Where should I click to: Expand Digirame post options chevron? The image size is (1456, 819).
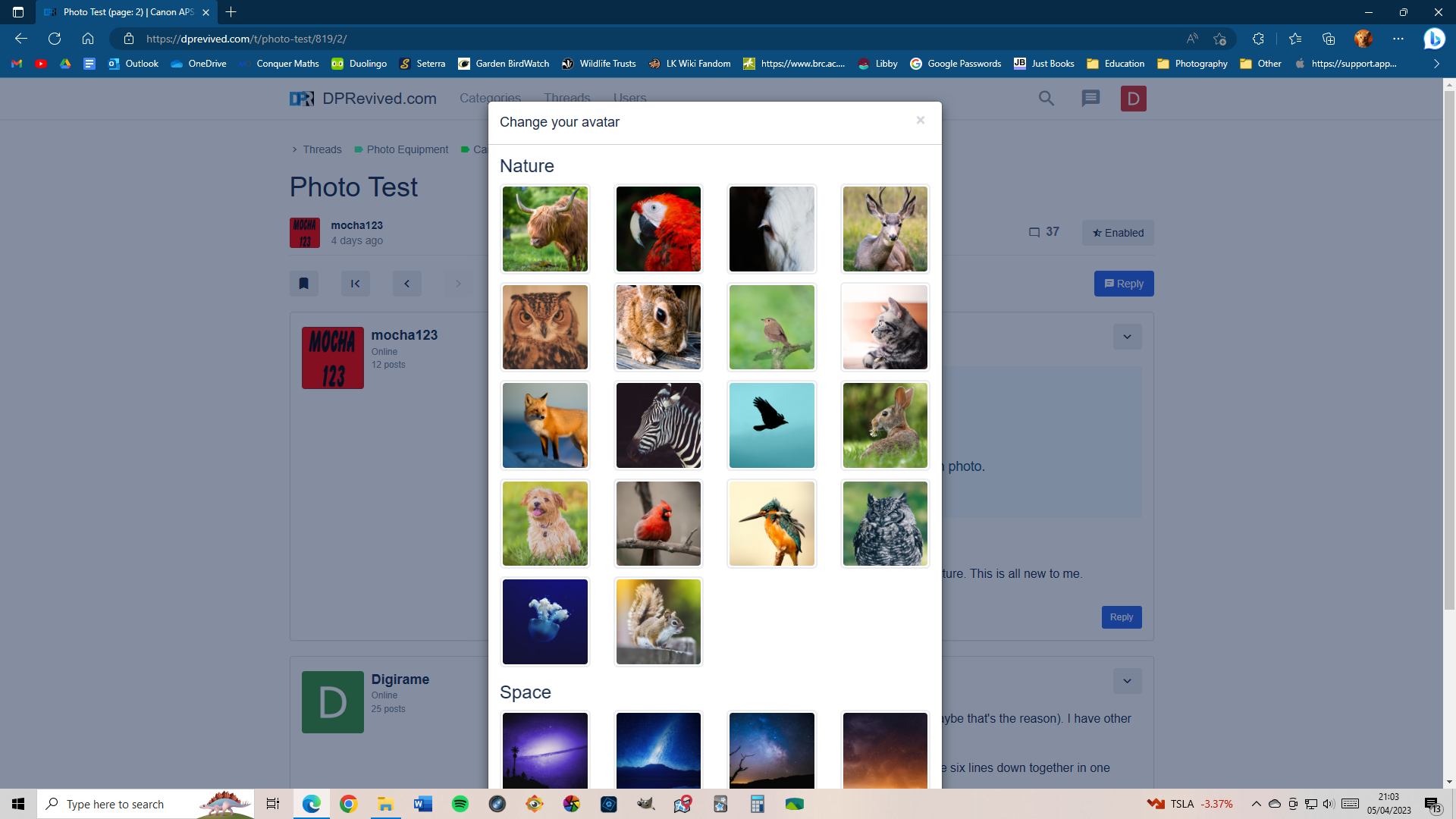coord(1127,681)
